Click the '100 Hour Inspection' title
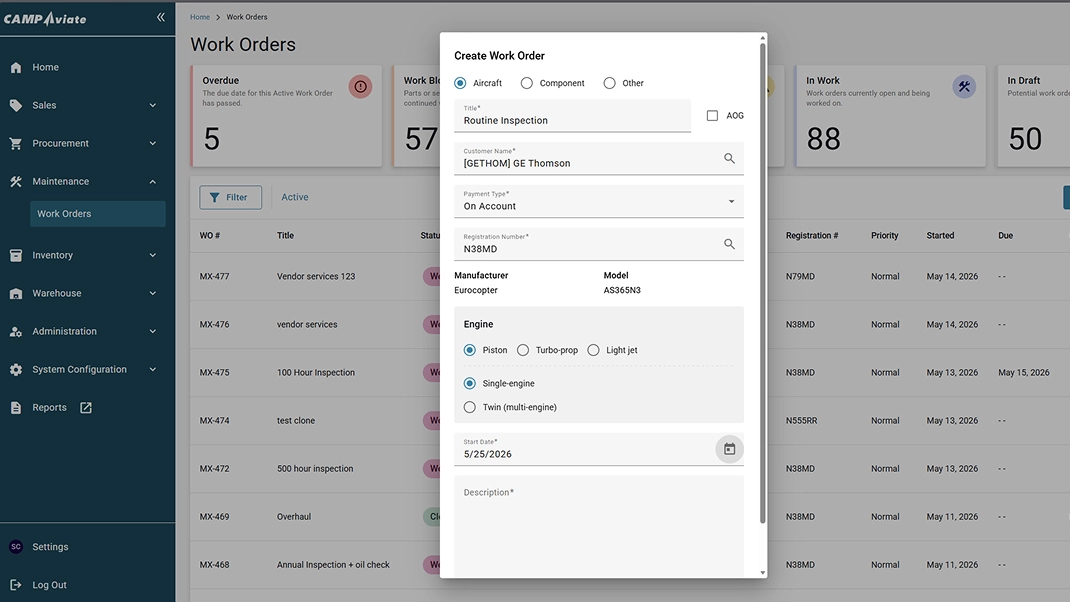 [x=316, y=373]
